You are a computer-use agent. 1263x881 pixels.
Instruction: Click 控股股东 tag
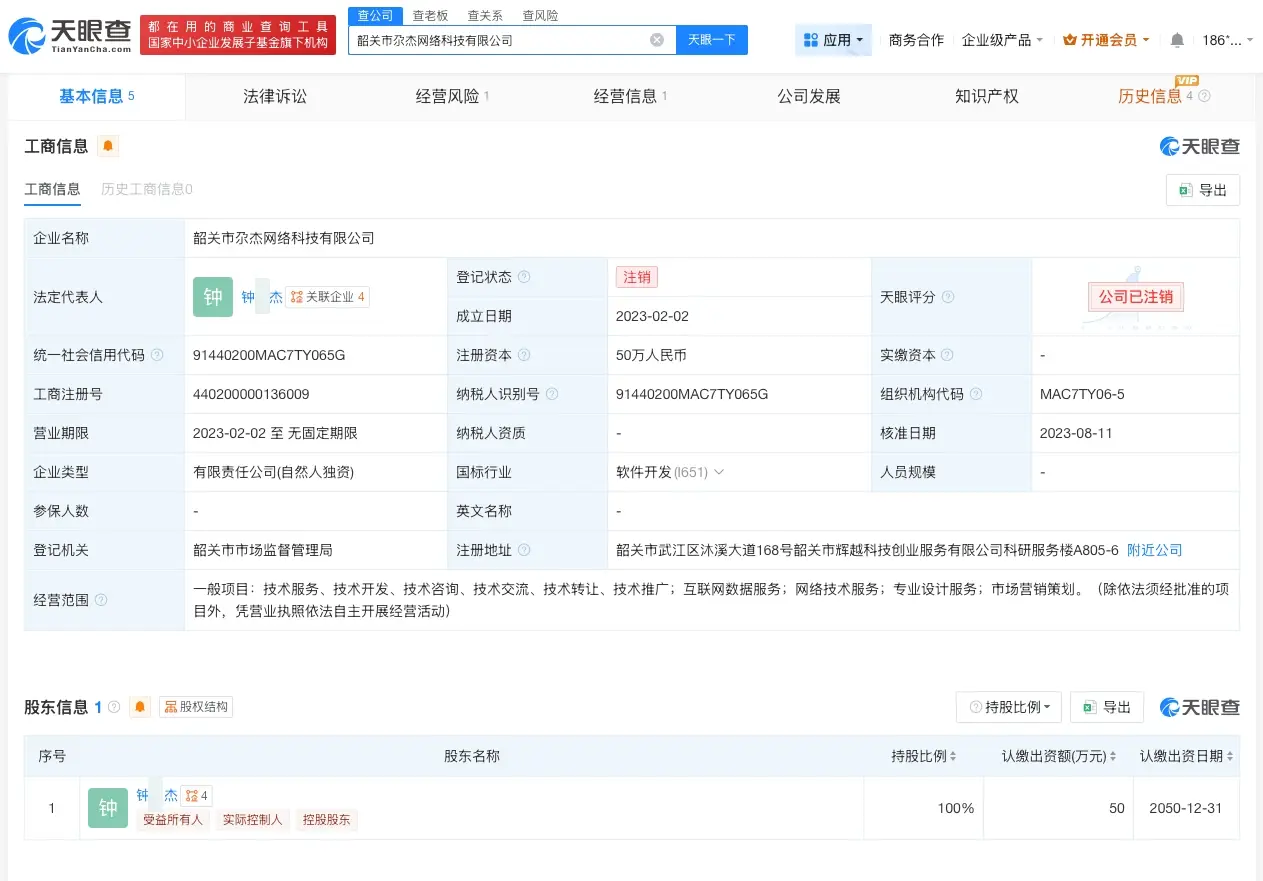pos(326,820)
